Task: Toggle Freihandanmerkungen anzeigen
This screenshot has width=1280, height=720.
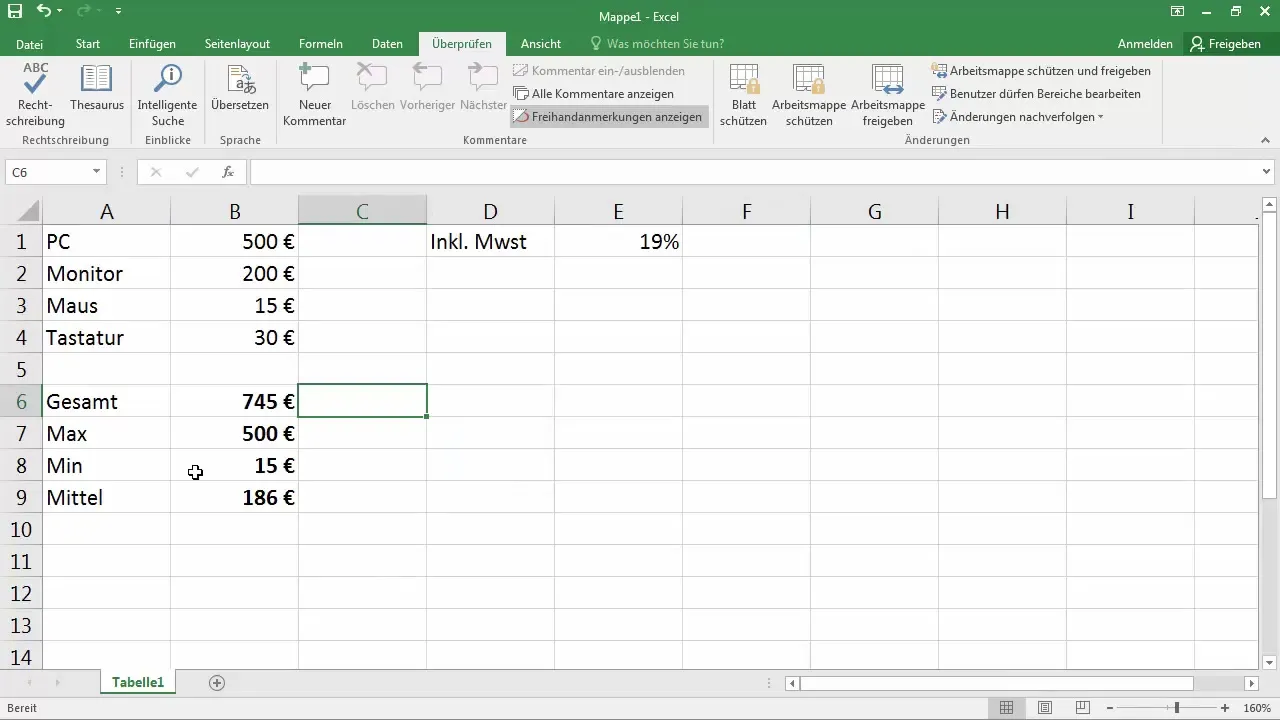Action: click(608, 117)
